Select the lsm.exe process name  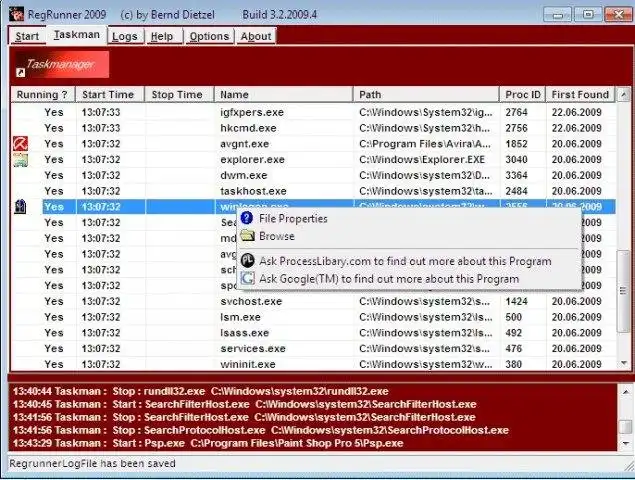[241, 317]
